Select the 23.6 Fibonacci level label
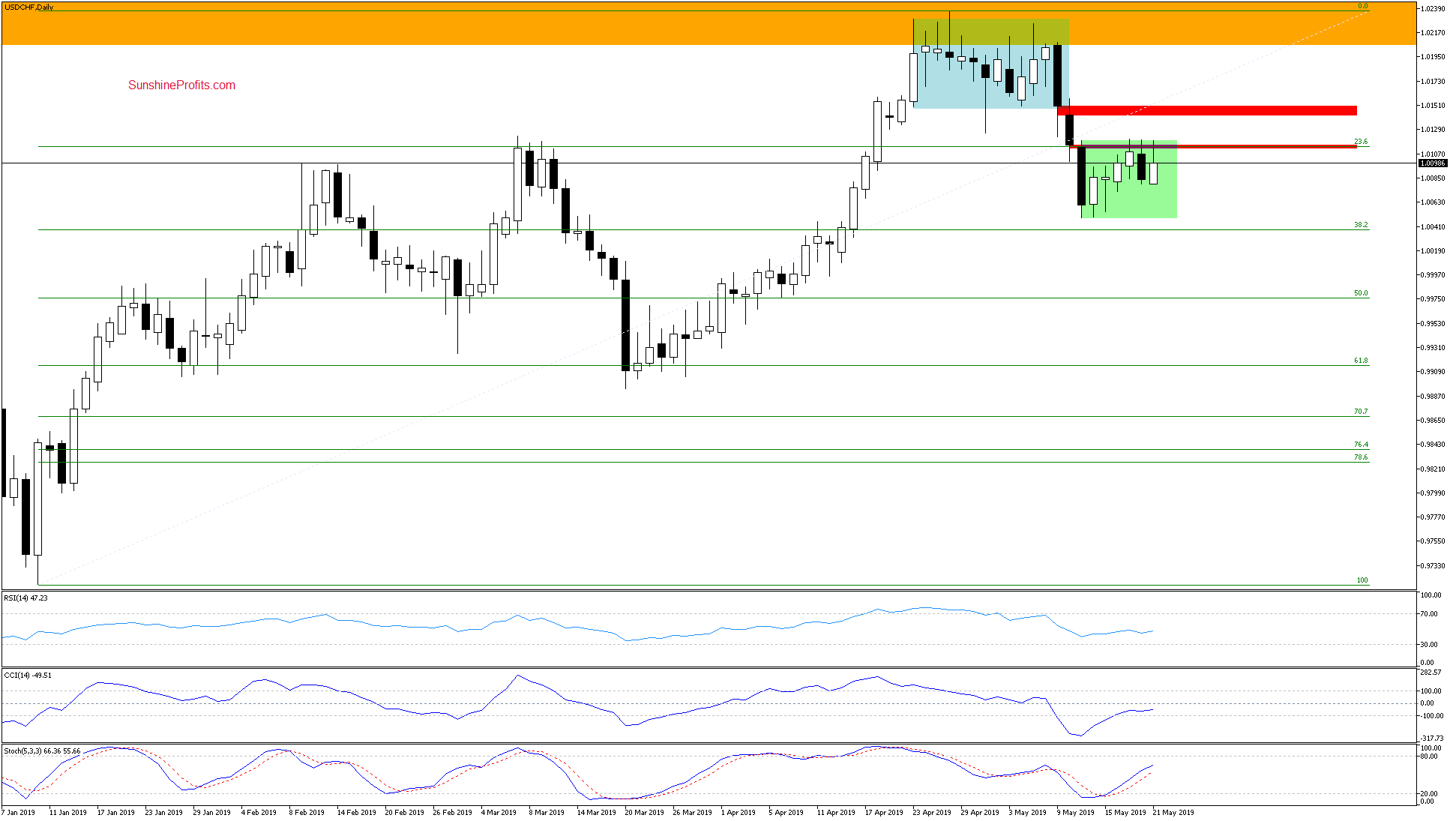 [1361, 142]
